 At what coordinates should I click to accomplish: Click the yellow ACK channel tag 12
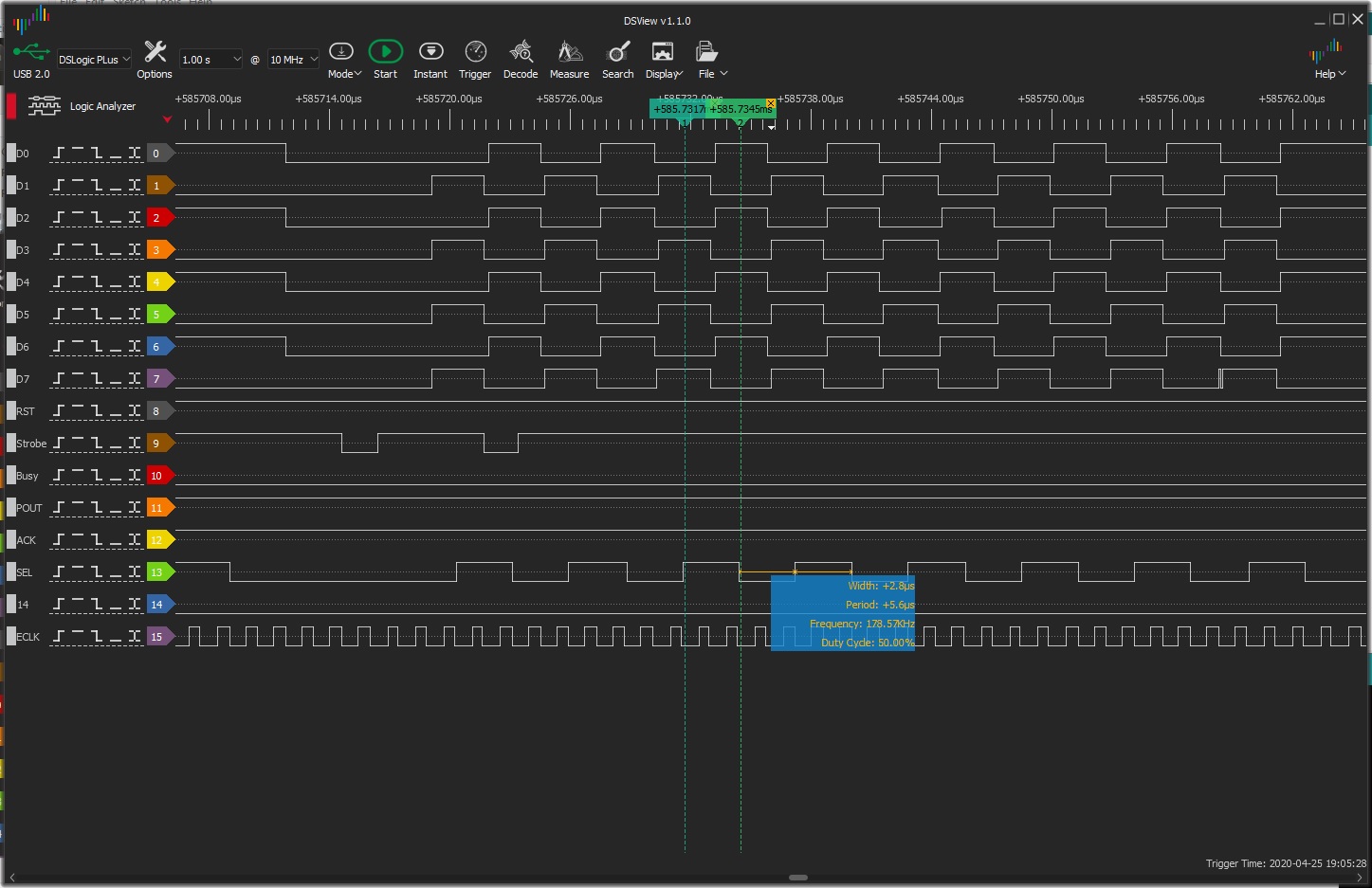click(x=160, y=540)
